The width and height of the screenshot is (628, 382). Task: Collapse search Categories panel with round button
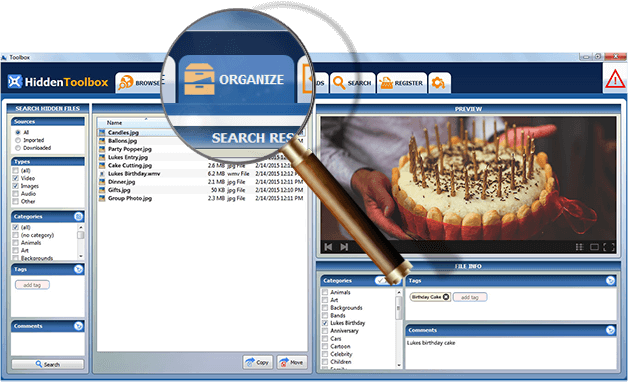pyautogui.click(x=78, y=217)
